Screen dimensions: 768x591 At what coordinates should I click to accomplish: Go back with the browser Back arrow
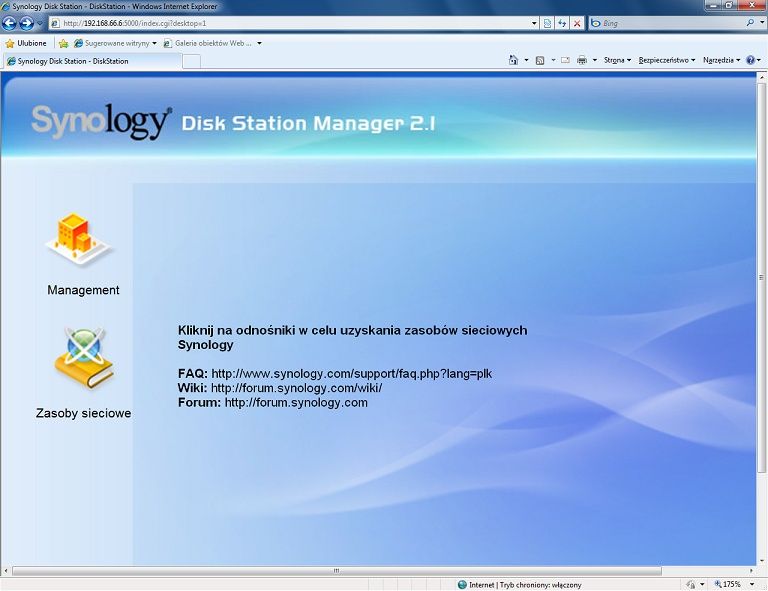pyautogui.click(x=9, y=23)
